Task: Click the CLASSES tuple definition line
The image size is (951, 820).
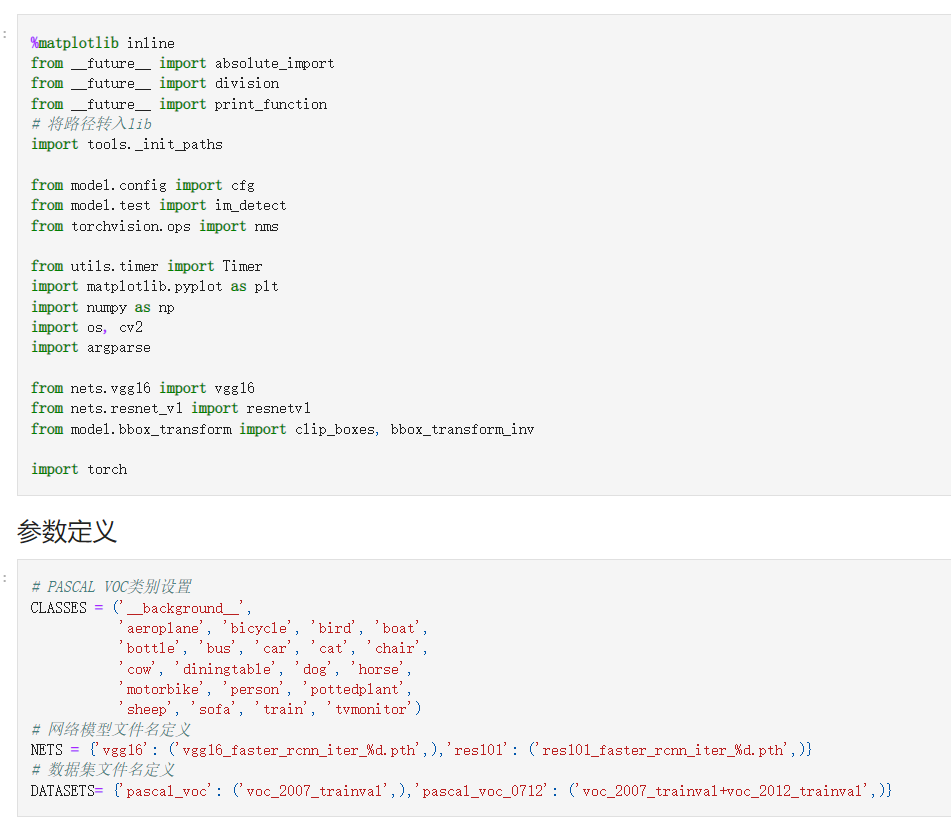Action: click(141, 608)
